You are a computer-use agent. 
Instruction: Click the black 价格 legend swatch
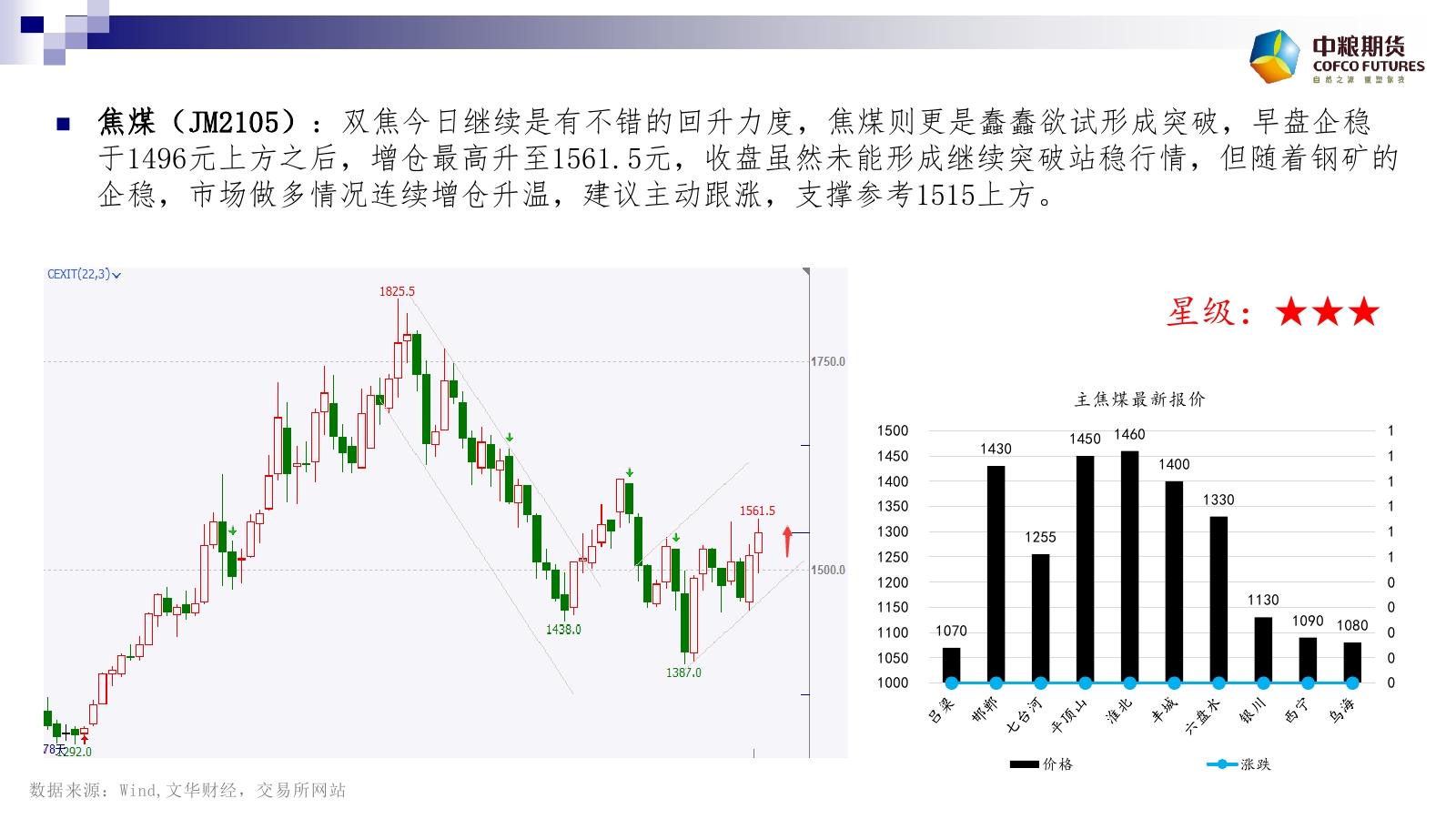tap(1024, 764)
